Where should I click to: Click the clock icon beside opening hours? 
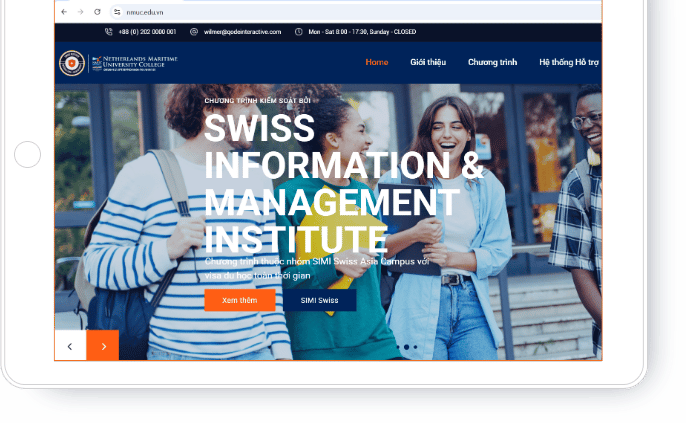tap(299, 32)
